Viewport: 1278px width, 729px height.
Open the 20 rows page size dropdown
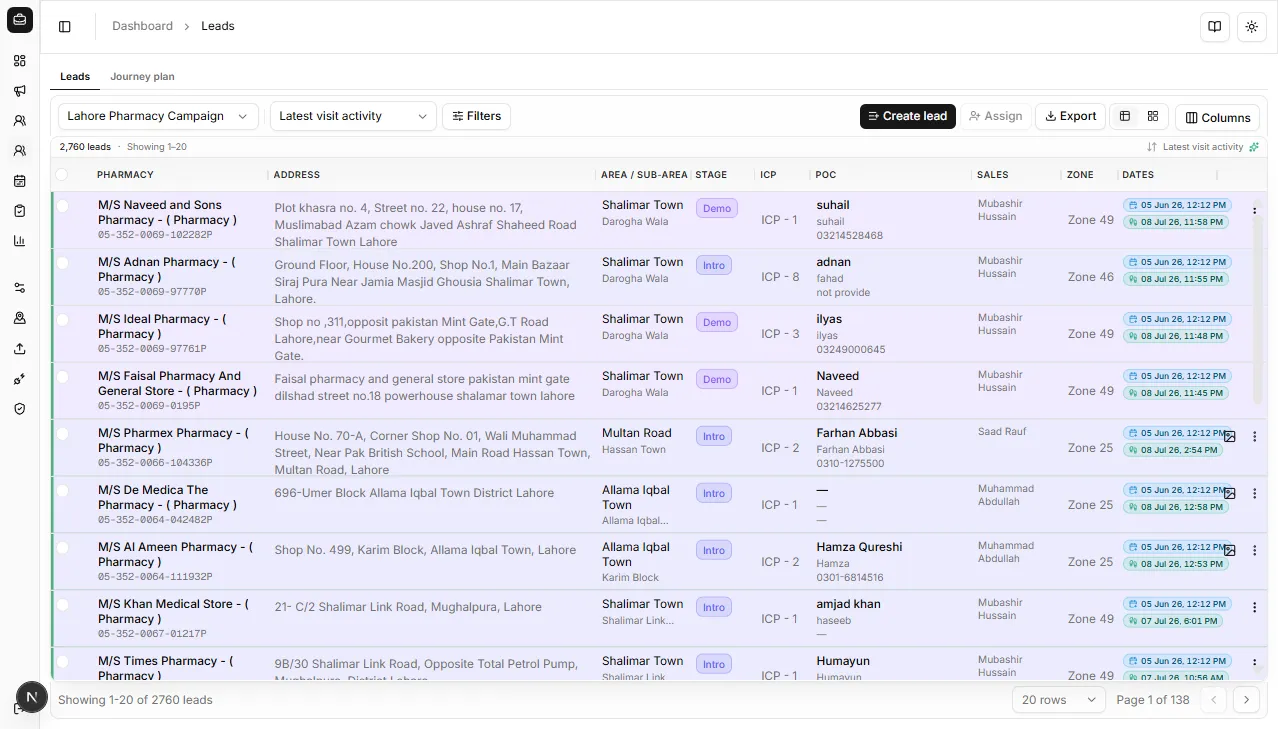click(x=1058, y=700)
